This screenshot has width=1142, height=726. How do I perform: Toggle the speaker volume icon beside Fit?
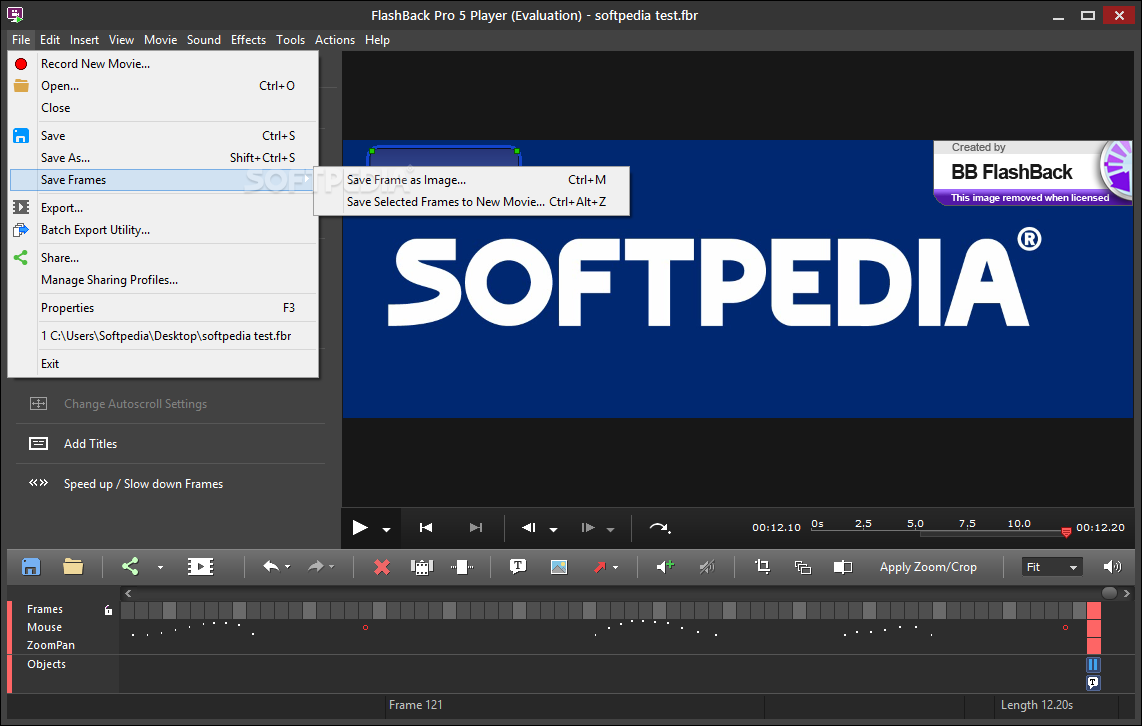(x=1112, y=567)
